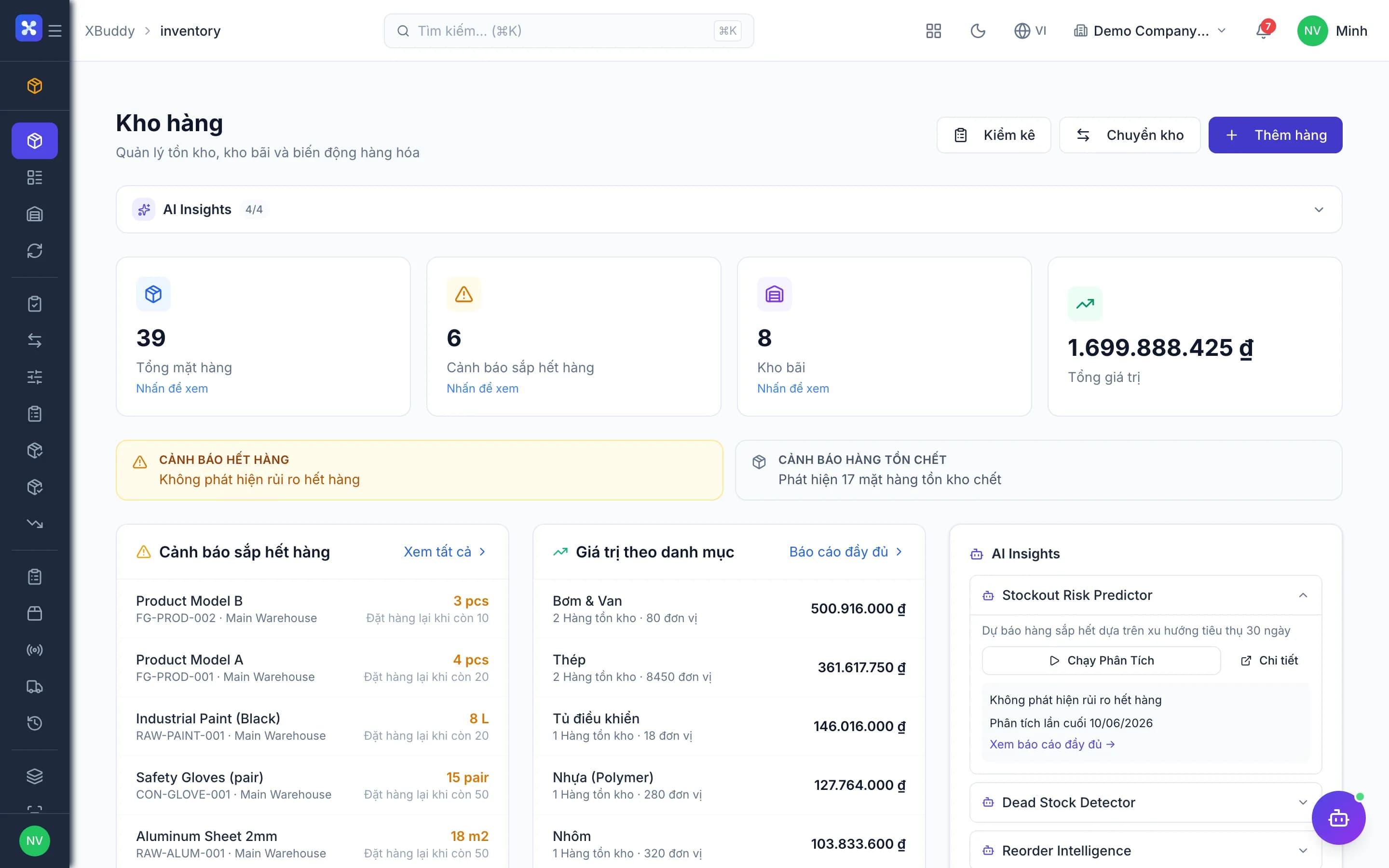Expand the AI Insights 4/4 banner chevron
Viewport: 1389px width, 868px height.
point(1319,210)
